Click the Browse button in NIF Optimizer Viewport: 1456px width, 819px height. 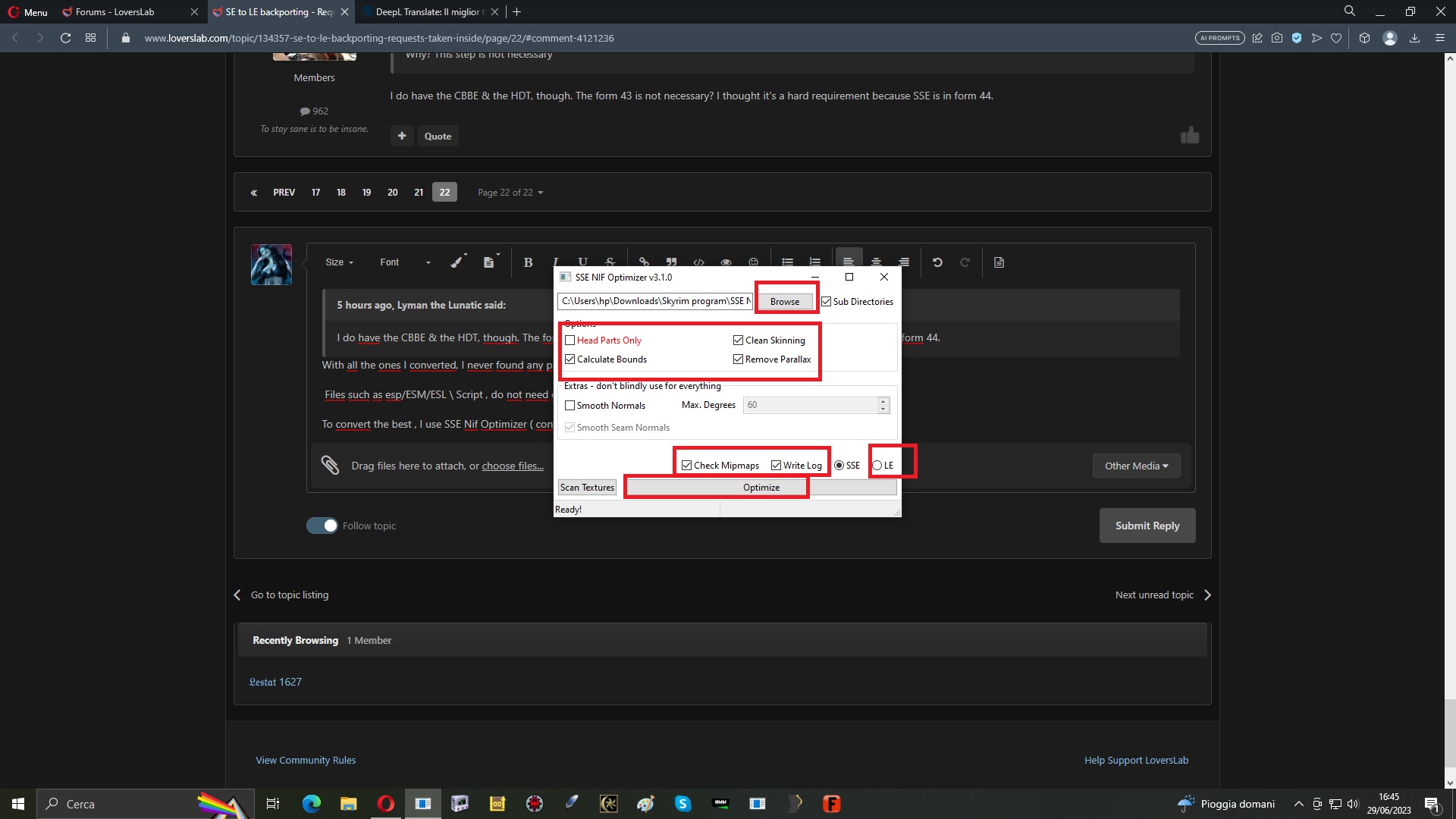click(x=785, y=302)
